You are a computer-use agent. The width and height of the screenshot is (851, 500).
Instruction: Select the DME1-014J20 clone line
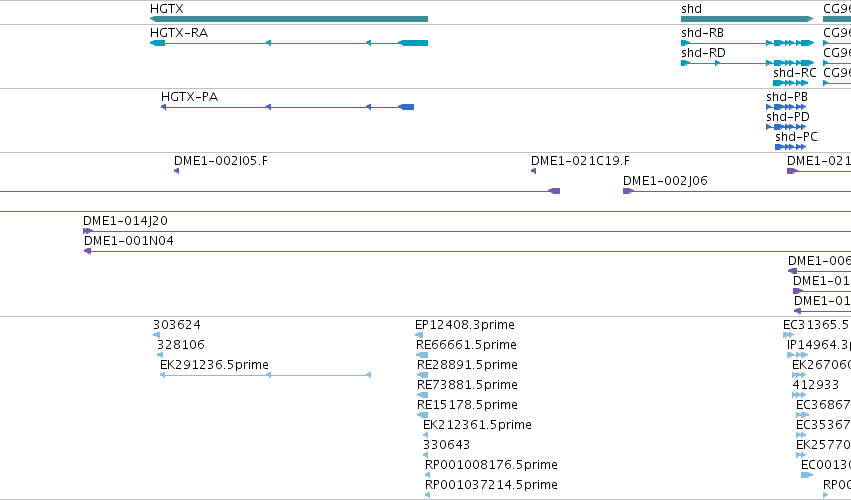[467, 231]
